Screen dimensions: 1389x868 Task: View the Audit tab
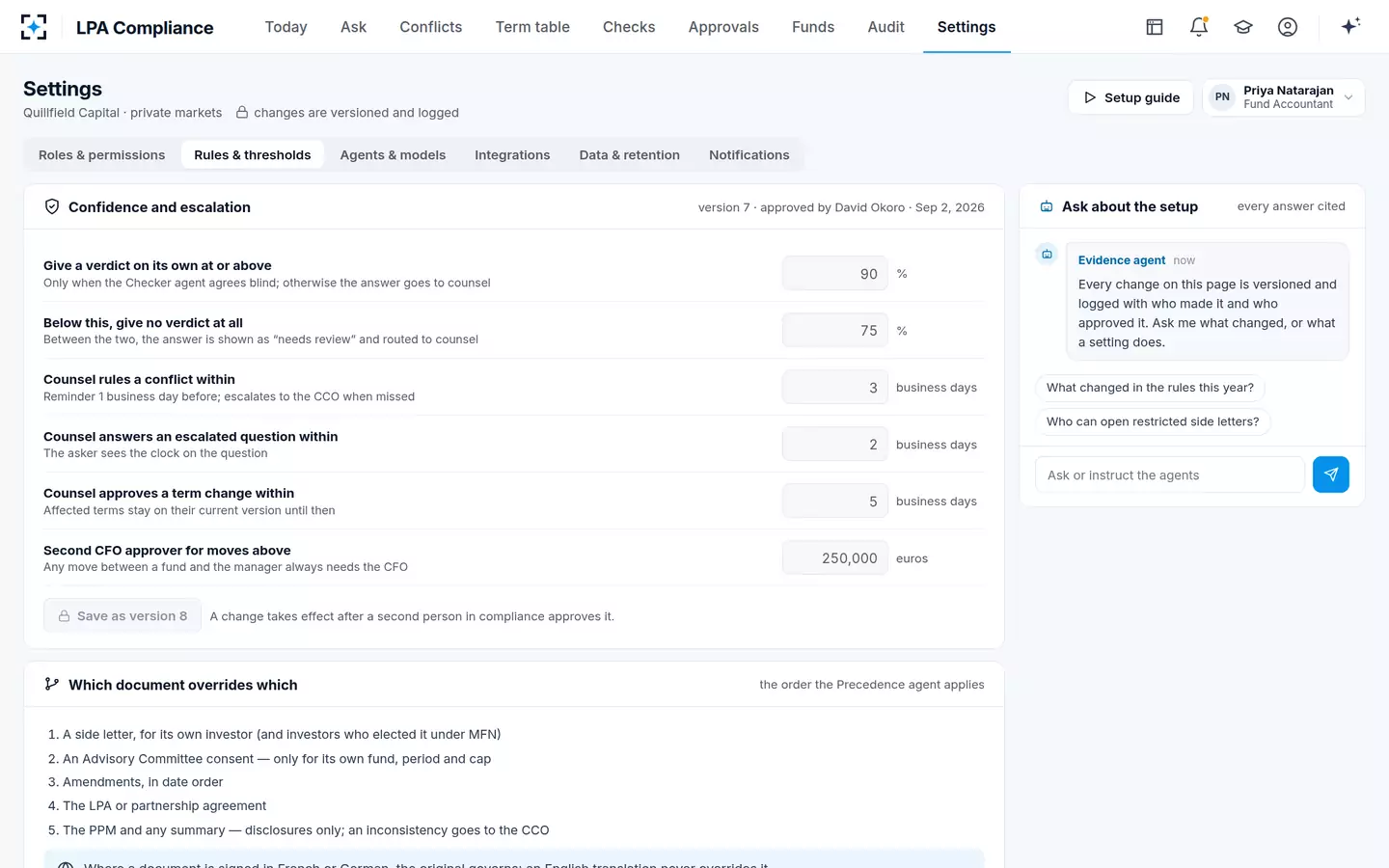pos(885,27)
